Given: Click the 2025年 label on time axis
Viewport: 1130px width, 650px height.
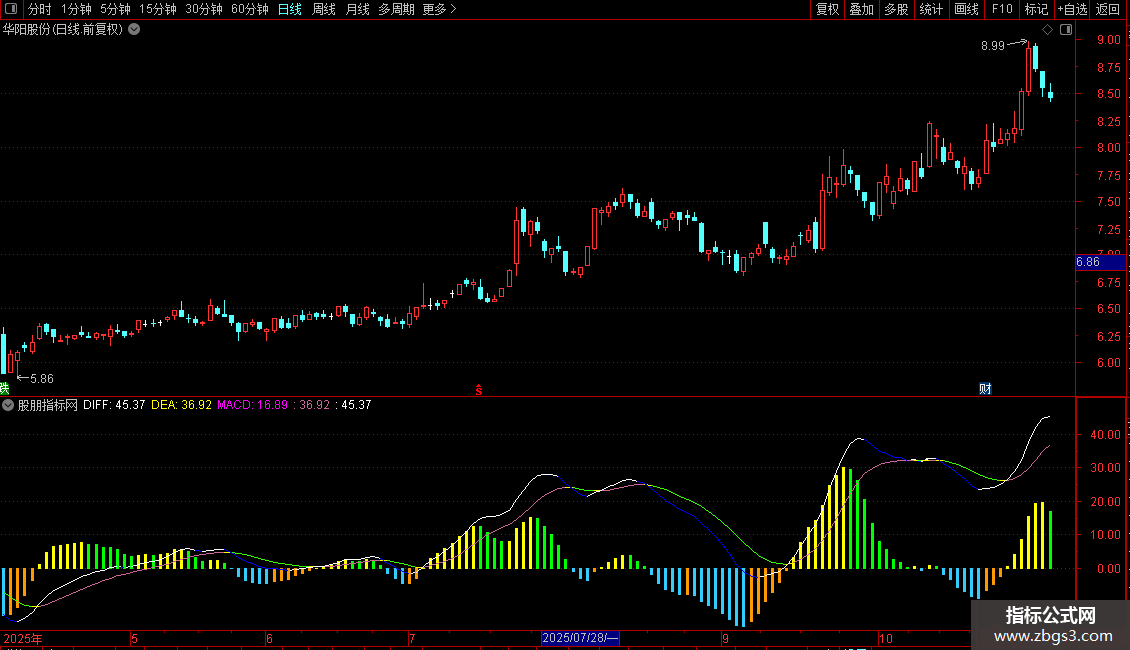Looking at the screenshot, I should coord(23,638).
